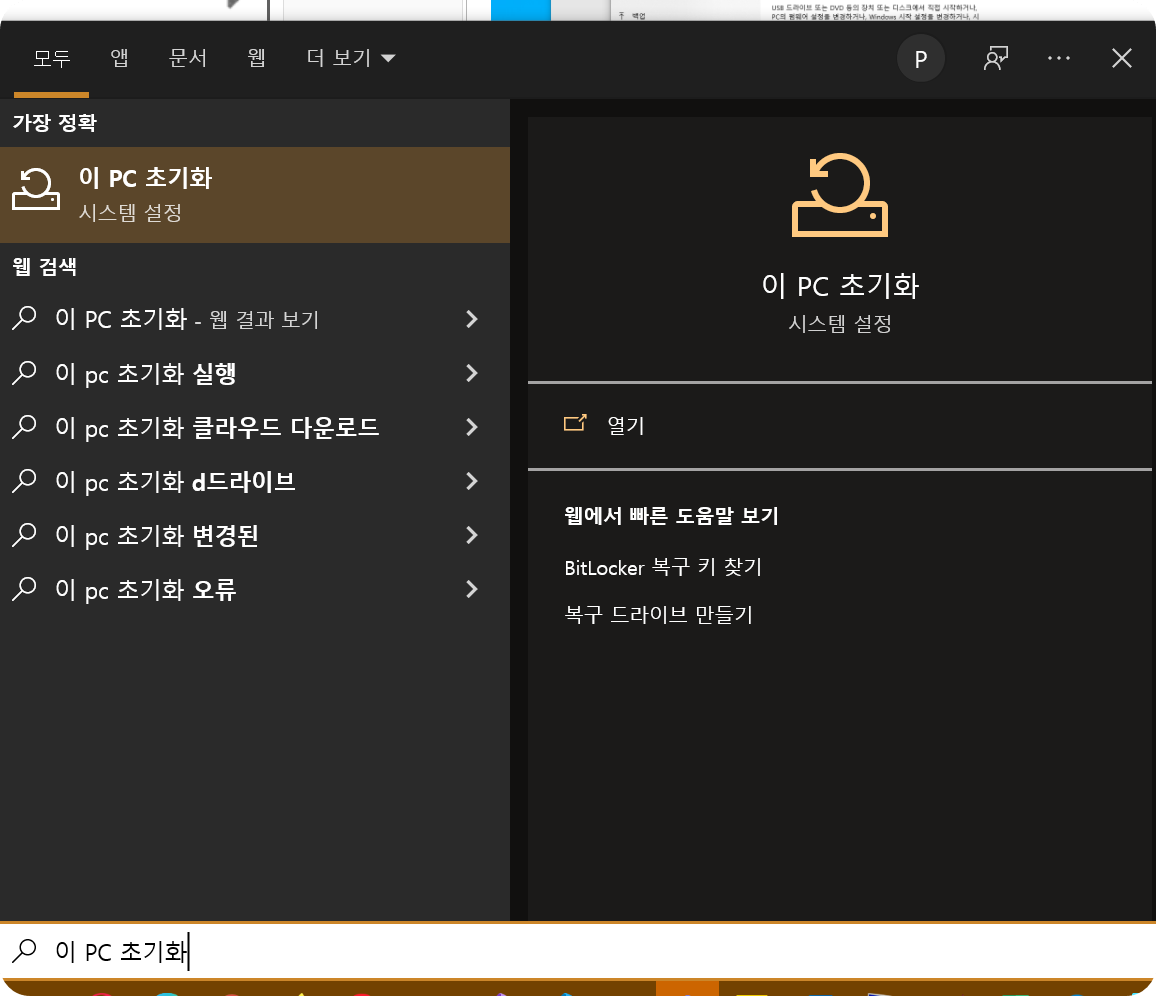
Task: Click the large reset PC icon in preview pane
Action: coord(840,195)
